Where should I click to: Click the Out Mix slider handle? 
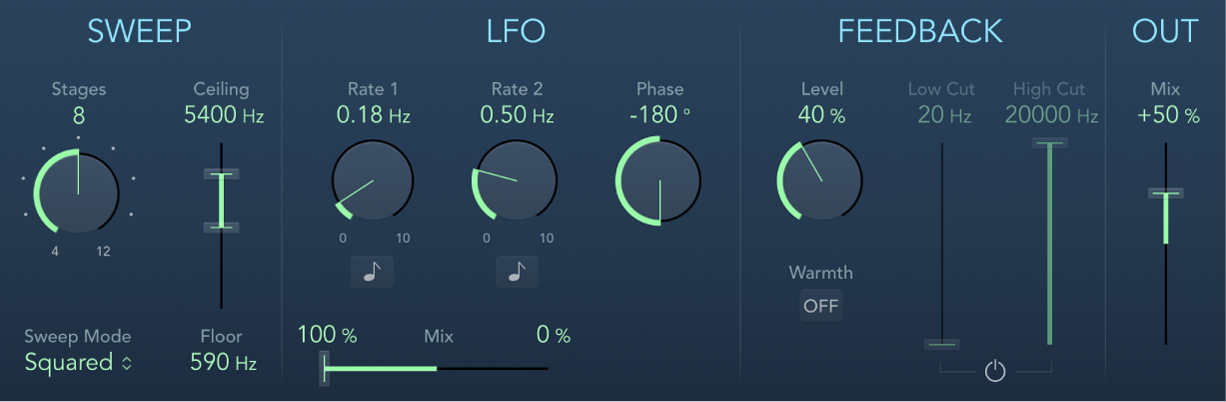pos(1165,192)
